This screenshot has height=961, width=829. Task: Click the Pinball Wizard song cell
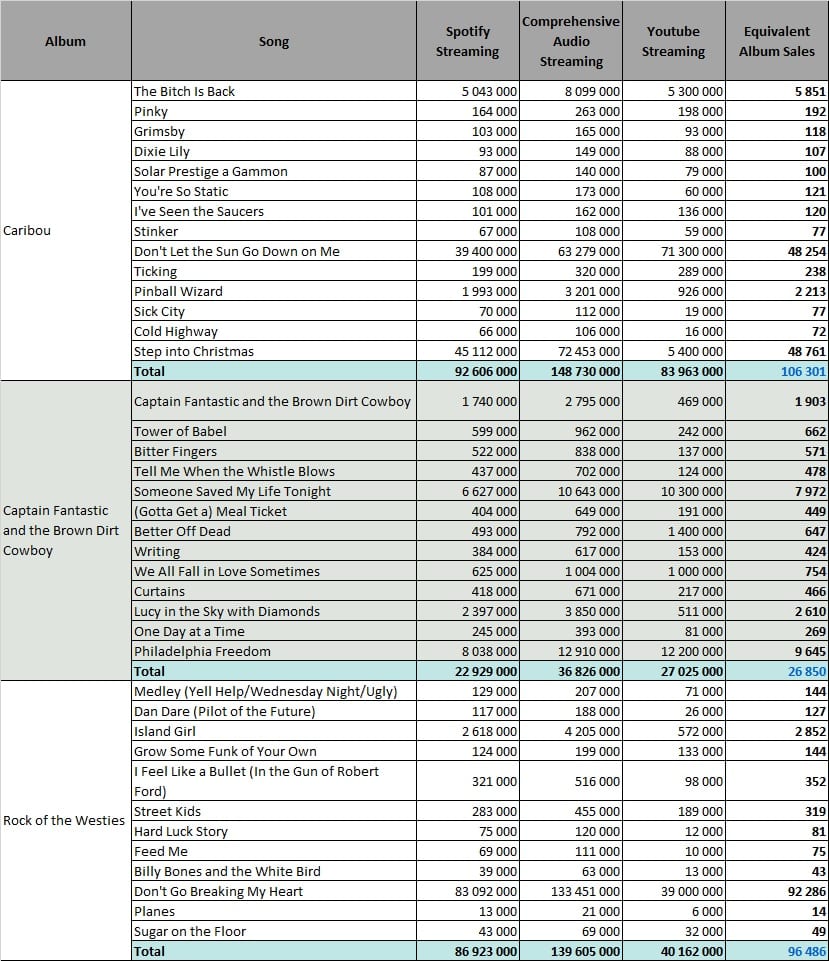(274, 291)
